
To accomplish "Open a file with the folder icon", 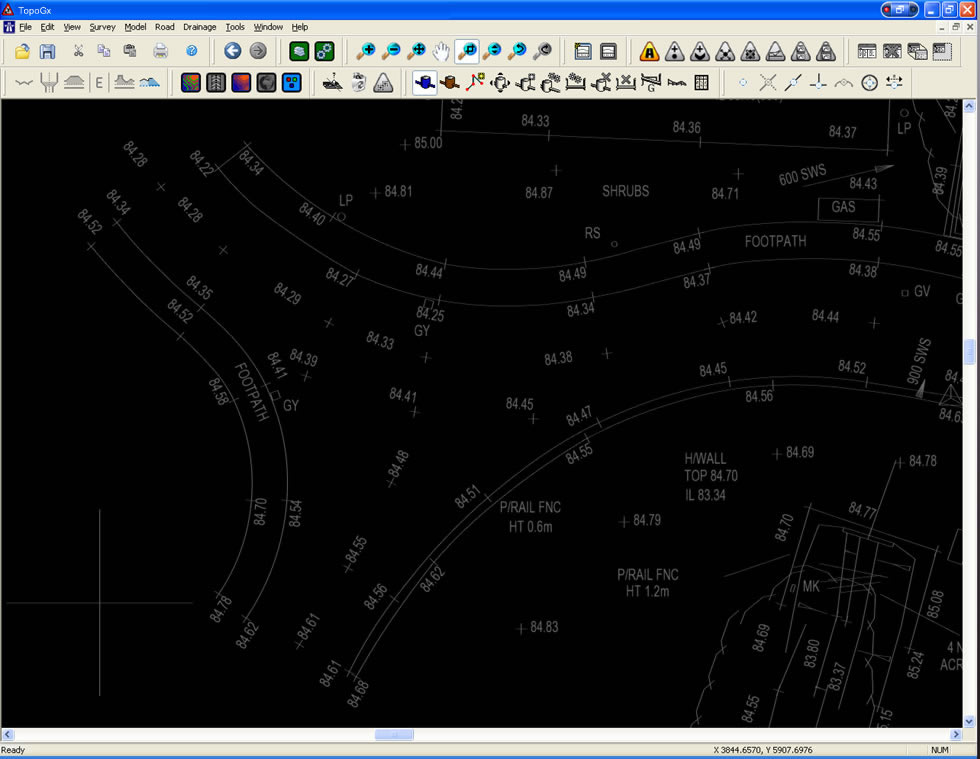I will click(22, 51).
